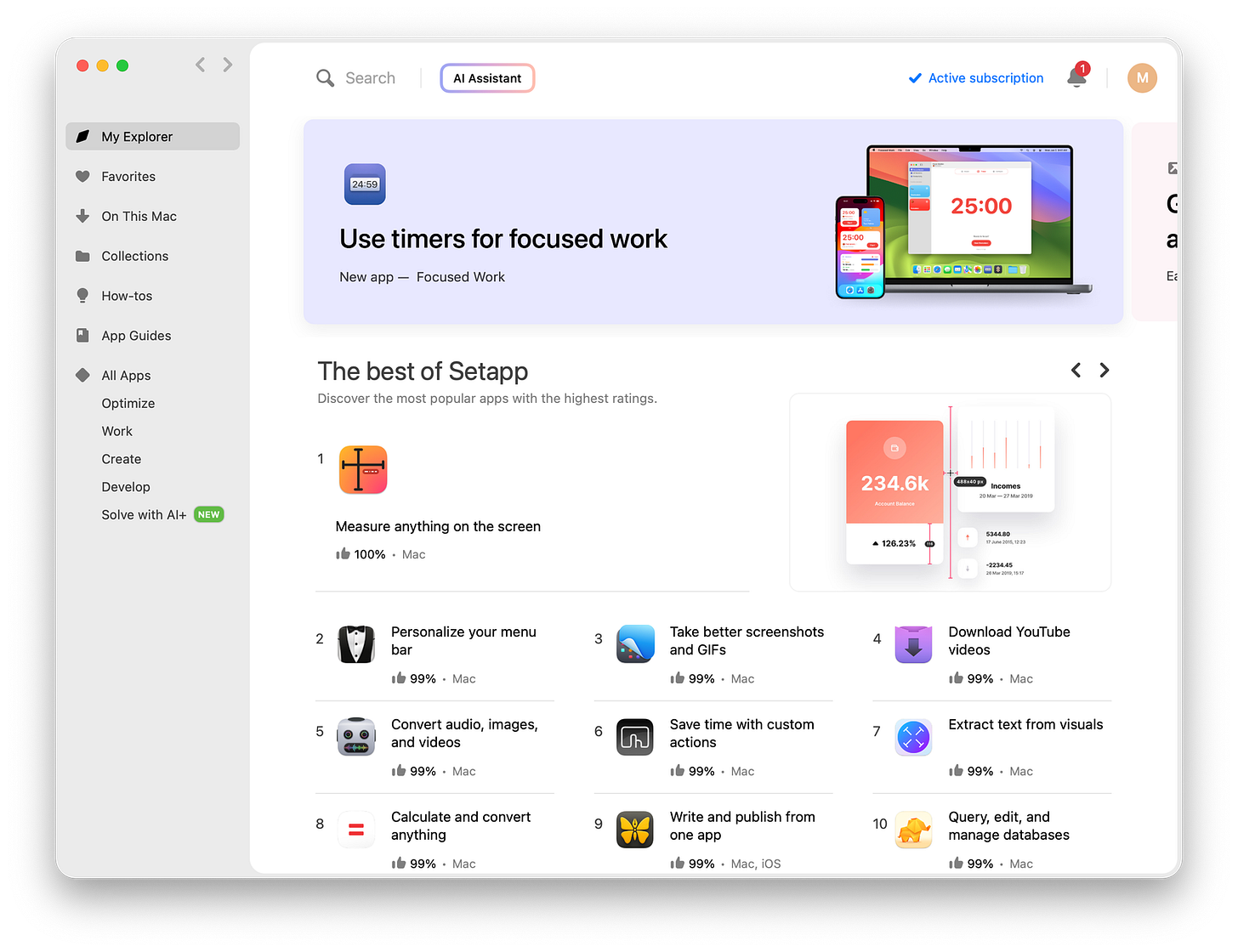Image resolution: width=1238 pixels, height=952 pixels.
Task: Show next best of Setapp page
Action: point(1104,370)
